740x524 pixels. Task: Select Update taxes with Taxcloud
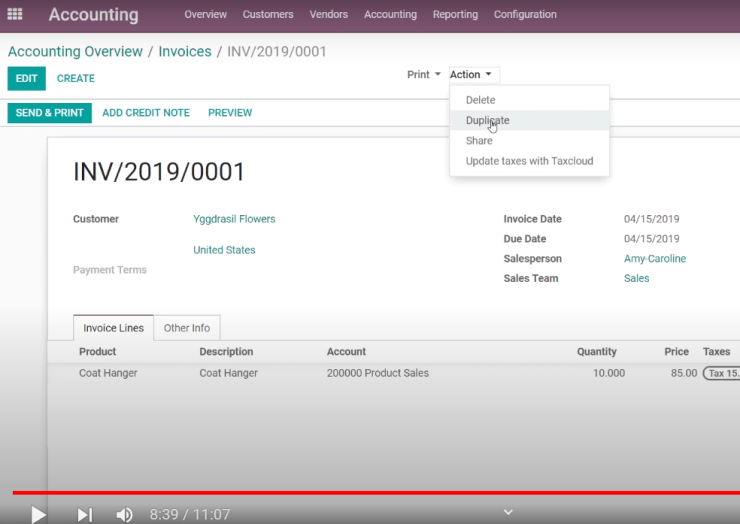pyautogui.click(x=530, y=161)
